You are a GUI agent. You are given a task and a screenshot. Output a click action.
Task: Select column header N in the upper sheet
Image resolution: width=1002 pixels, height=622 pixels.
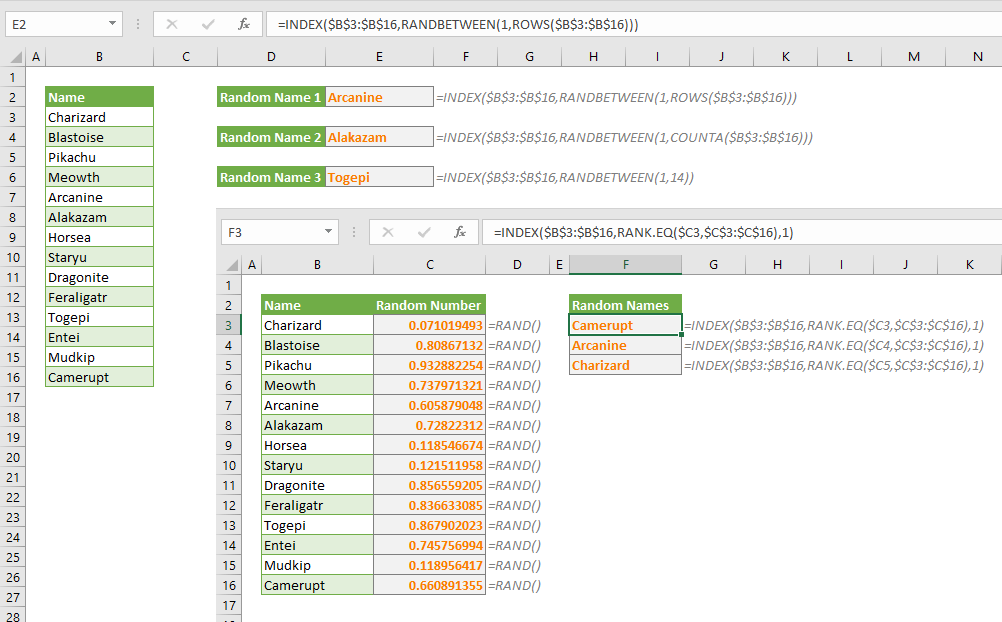(x=977, y=57)
